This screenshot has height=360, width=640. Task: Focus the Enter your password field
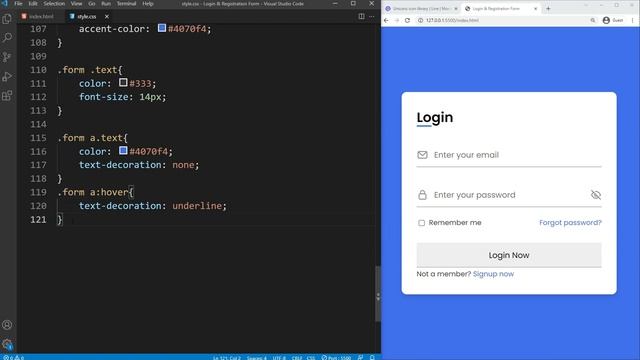[510, 195]
